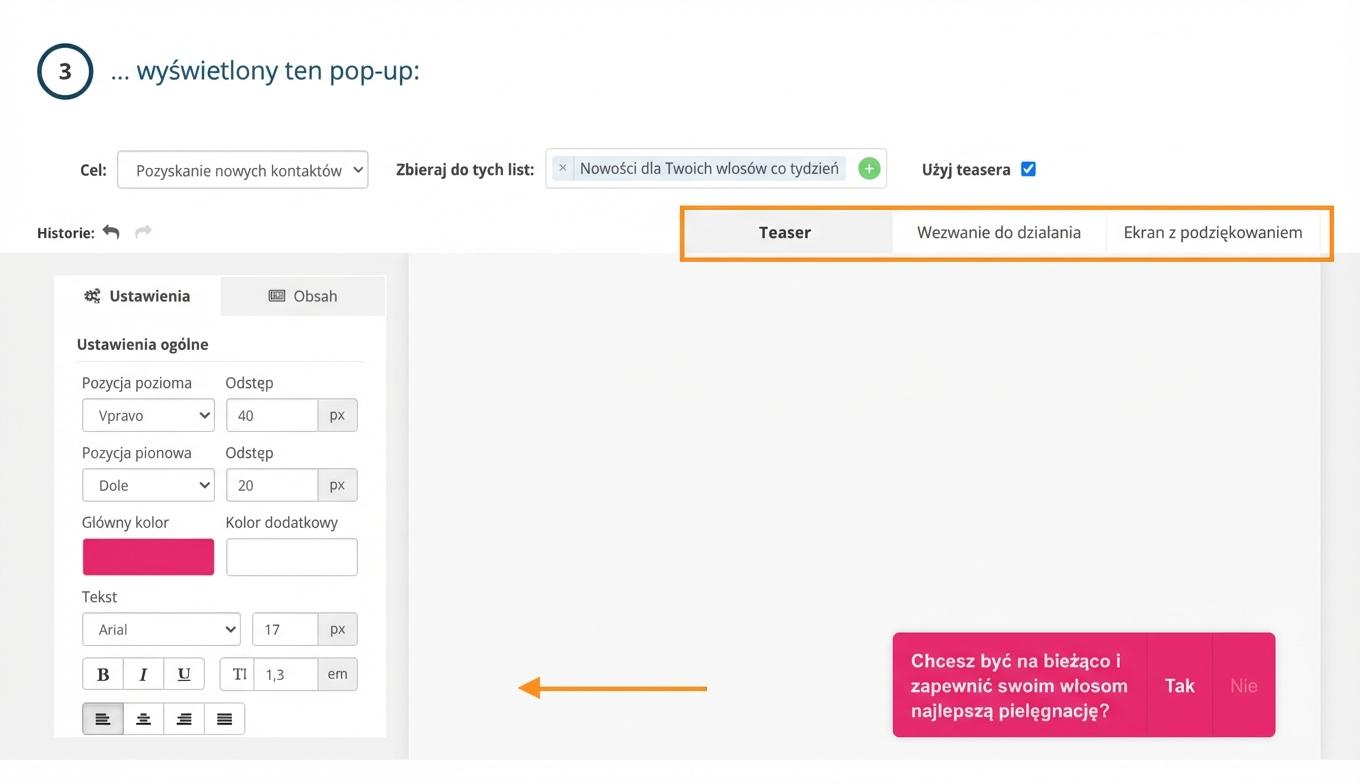Switch to Wezwanie do działania tab

(x=999, y=232)
